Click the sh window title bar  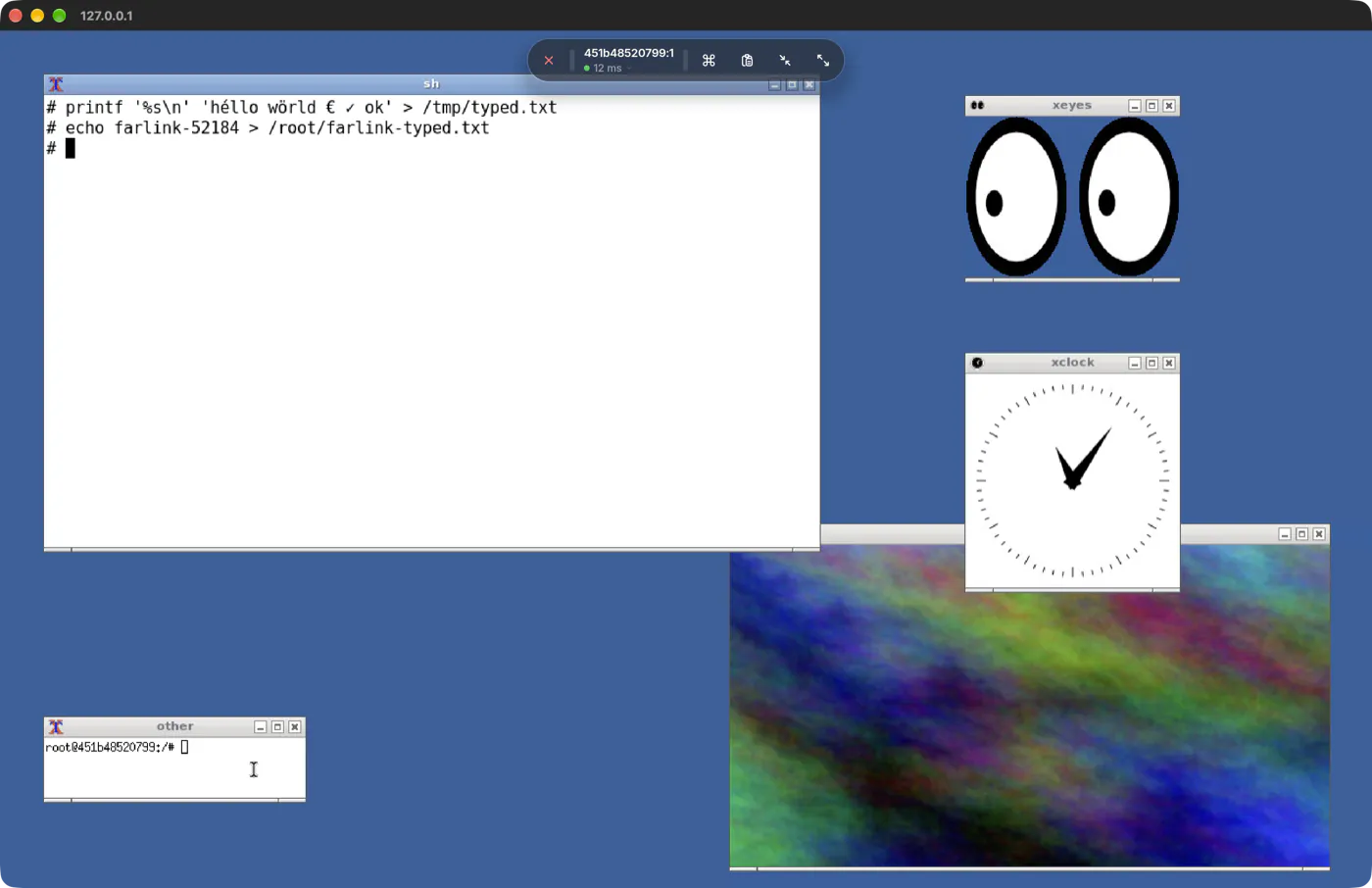point(431,84)
